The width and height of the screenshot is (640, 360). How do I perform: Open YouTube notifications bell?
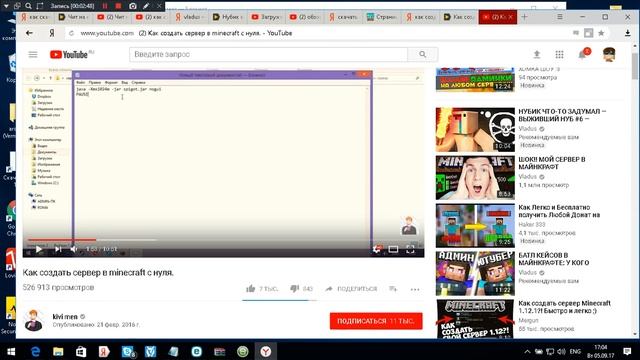tap(583, 55)
